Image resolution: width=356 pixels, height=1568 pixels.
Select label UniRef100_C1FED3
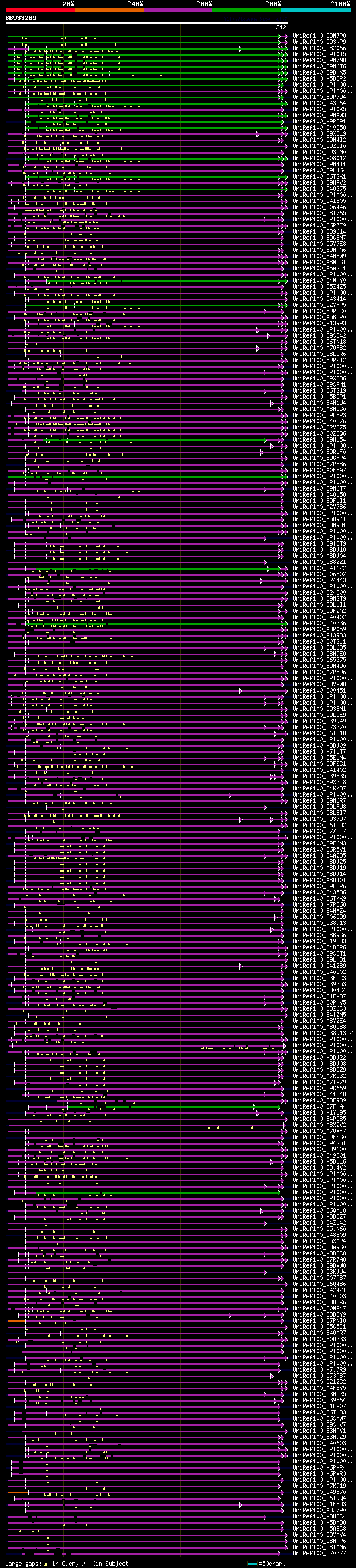coord(319,1504)
